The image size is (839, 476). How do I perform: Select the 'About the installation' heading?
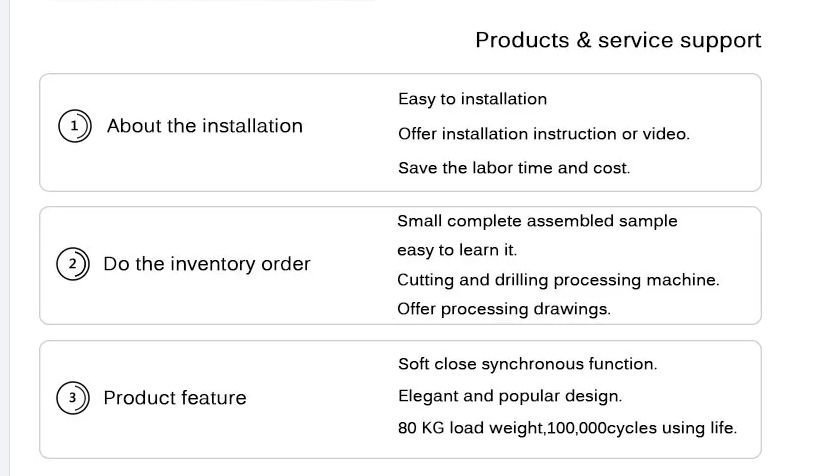click(205, 126)
